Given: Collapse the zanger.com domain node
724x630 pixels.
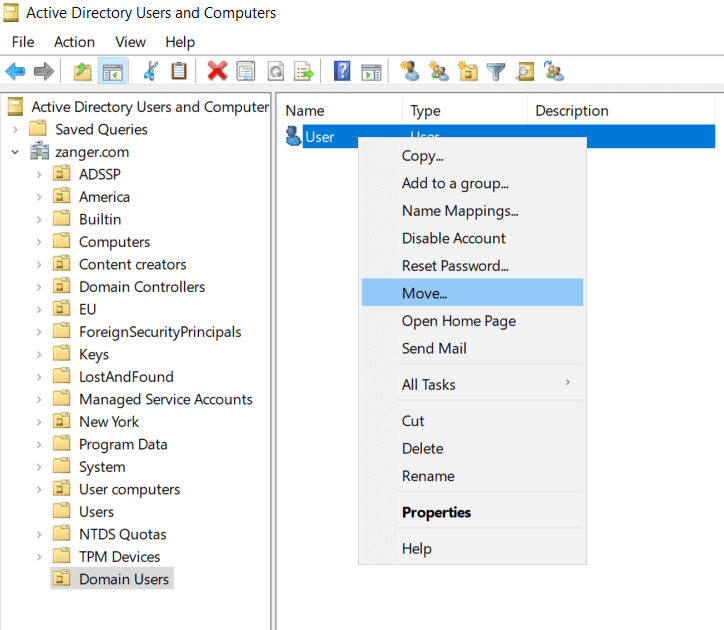Looking at the screenshot, I should pyautogui.click(x=15, y=152).
